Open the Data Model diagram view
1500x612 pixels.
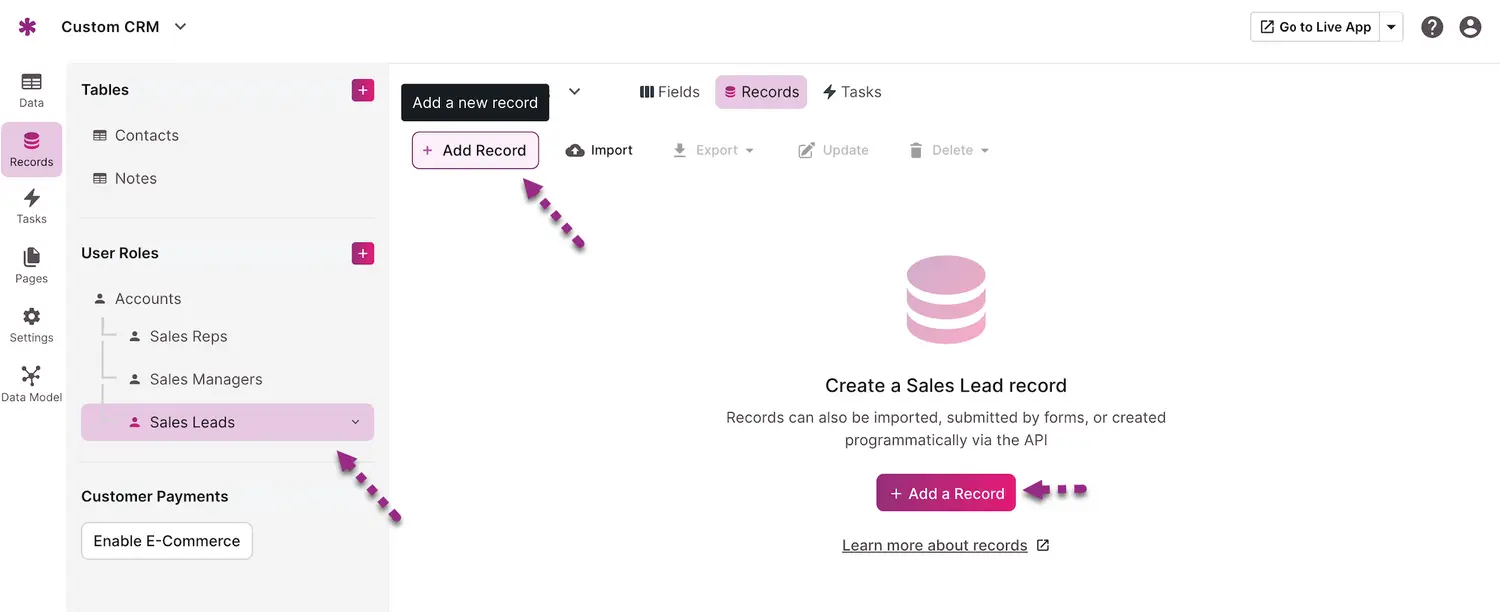[31, 383]
